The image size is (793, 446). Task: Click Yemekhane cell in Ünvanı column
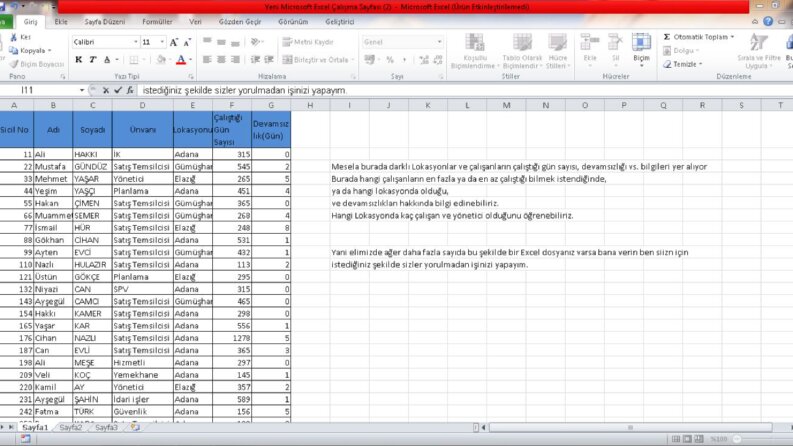tap(142, 375)
